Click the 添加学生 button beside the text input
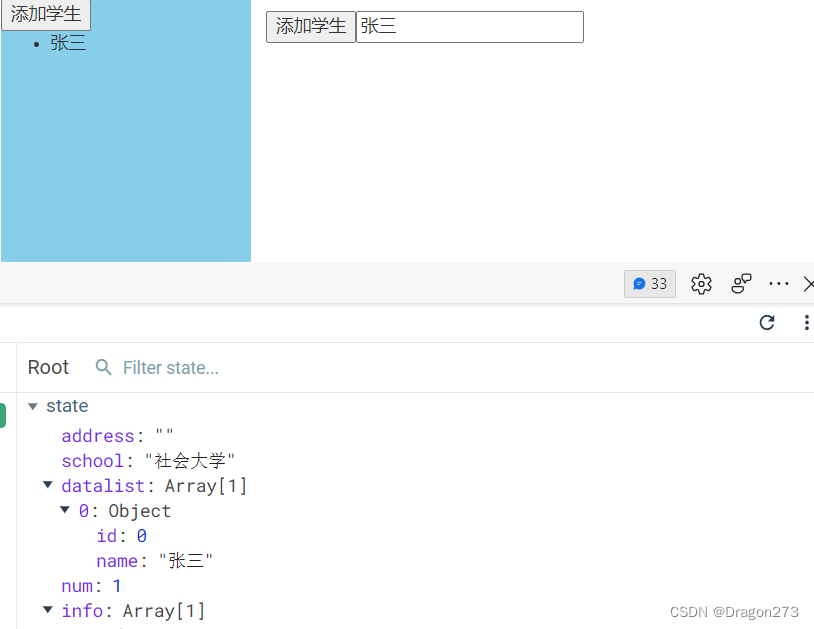 310,26
